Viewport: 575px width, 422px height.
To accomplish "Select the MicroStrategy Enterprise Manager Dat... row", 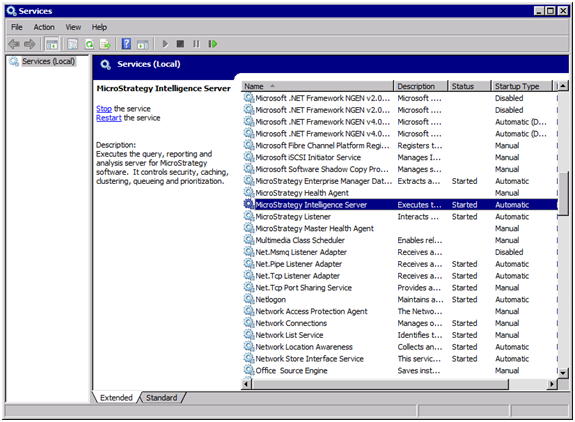I will pyautogui.click(x=400, y=181).
